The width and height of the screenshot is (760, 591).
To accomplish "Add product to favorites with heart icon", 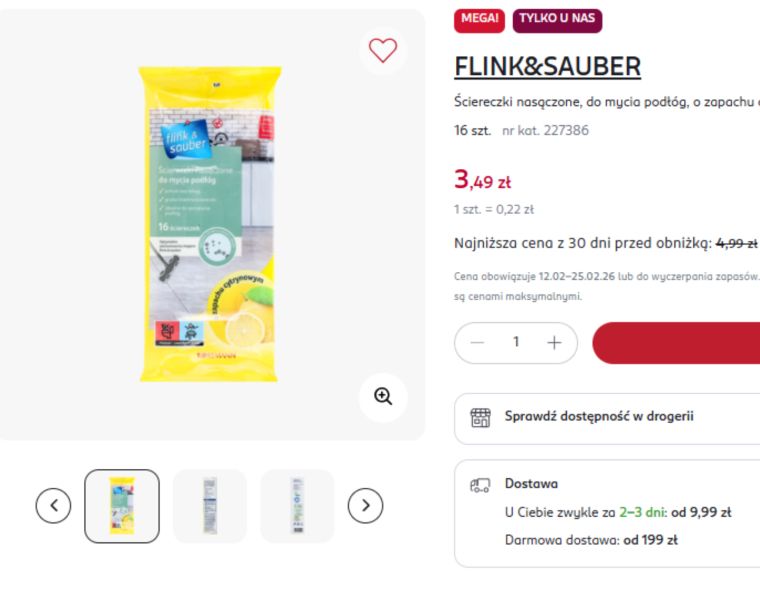I will point(382,50).
